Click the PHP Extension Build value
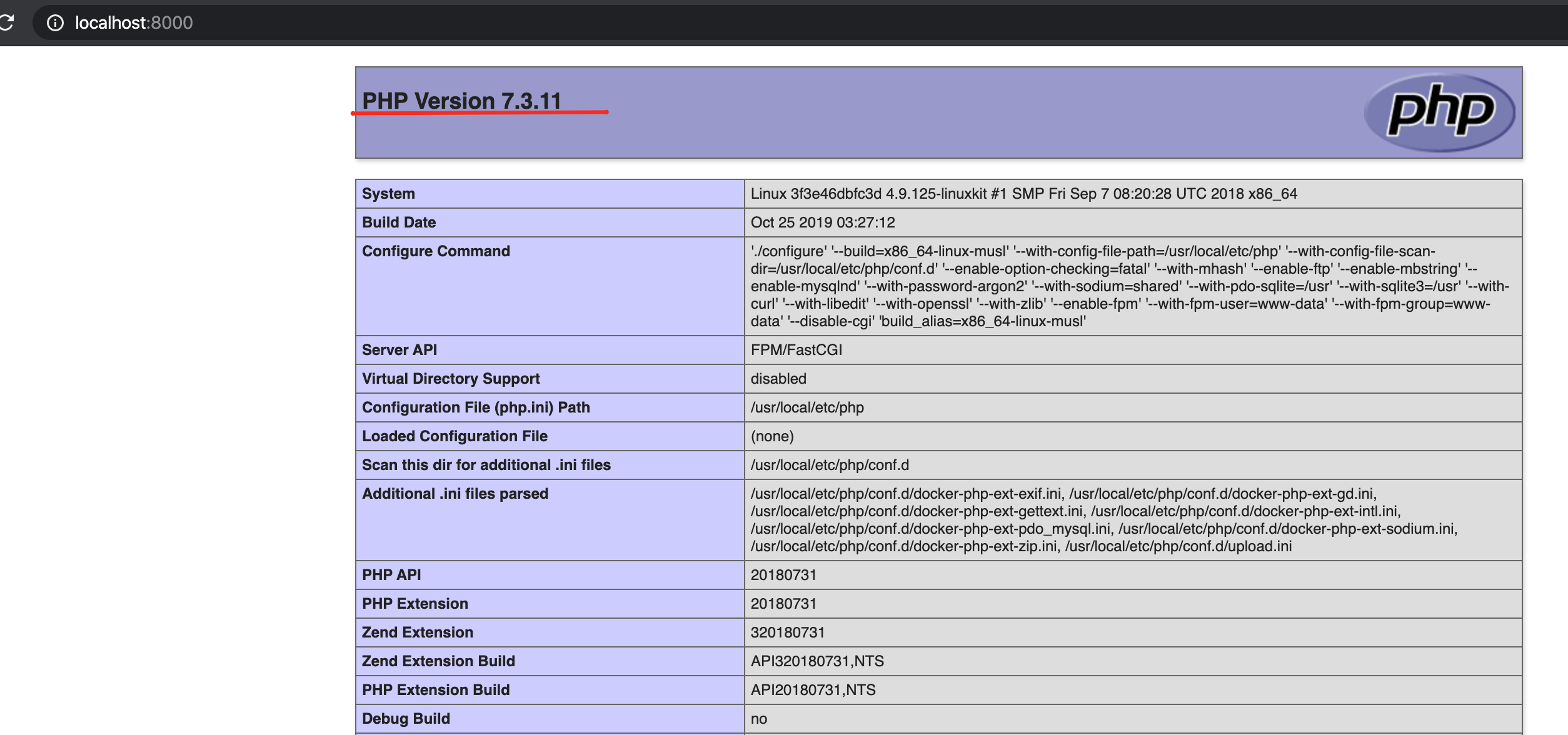The width and height of the screenshot is (1568, 735). [x=813, y=690]
